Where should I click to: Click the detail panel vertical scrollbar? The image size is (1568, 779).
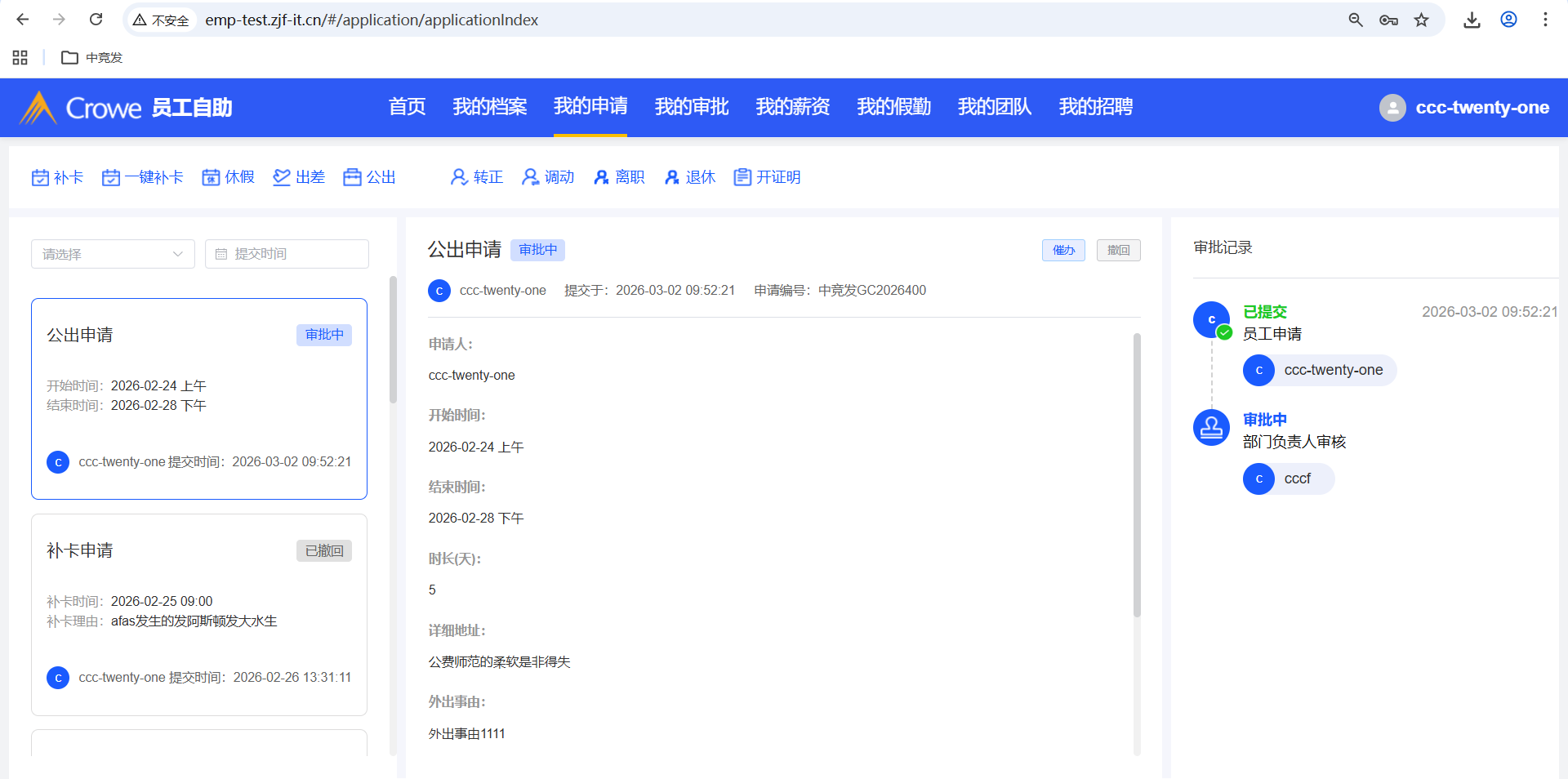(x=1137, y=474)
